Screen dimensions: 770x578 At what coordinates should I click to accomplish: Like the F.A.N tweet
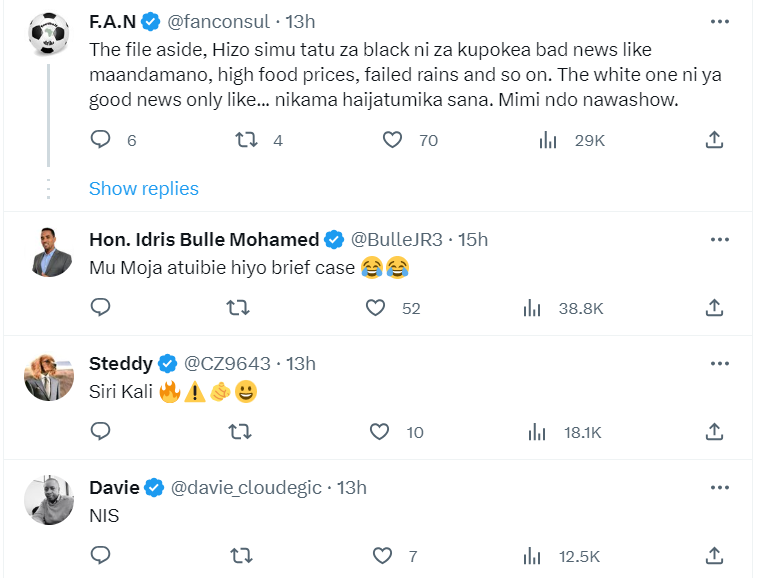point(394,140)
